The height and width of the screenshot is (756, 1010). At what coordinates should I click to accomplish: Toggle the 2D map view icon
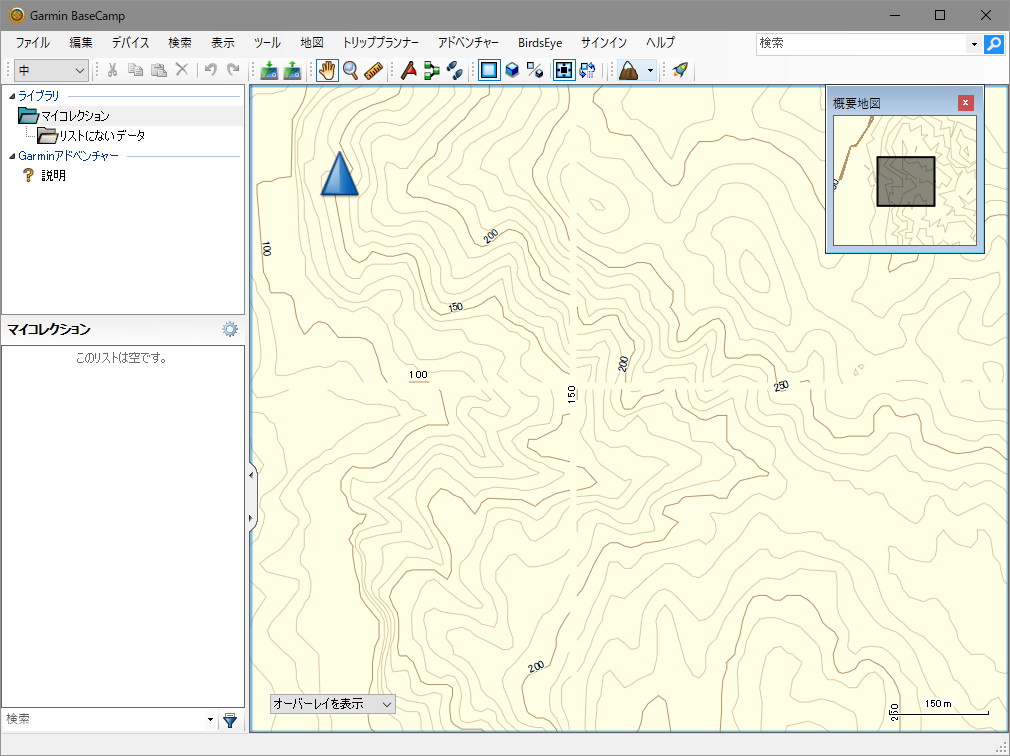click(489, 70)
